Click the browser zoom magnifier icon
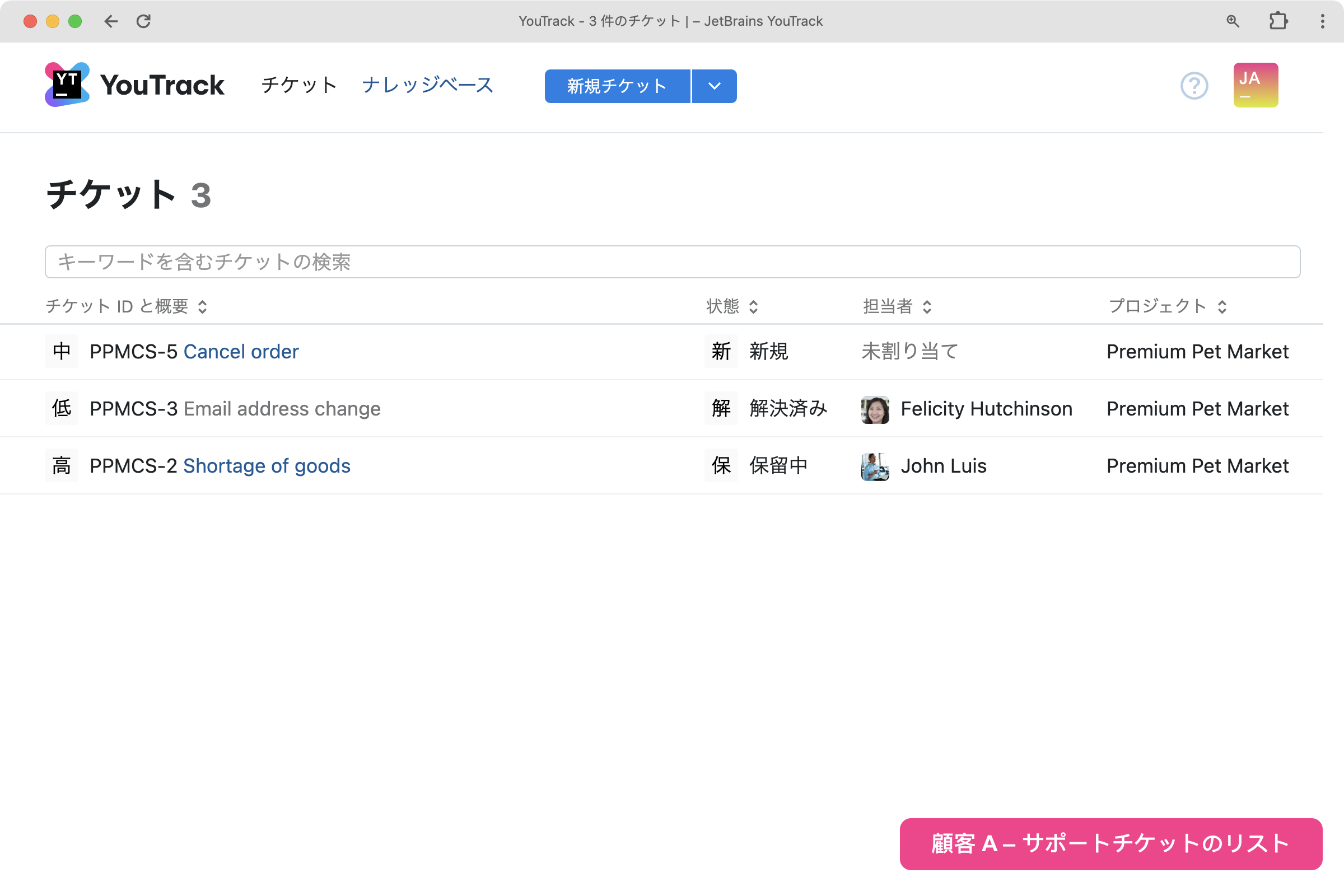The image size is (1344, 896). point(1233,21)
